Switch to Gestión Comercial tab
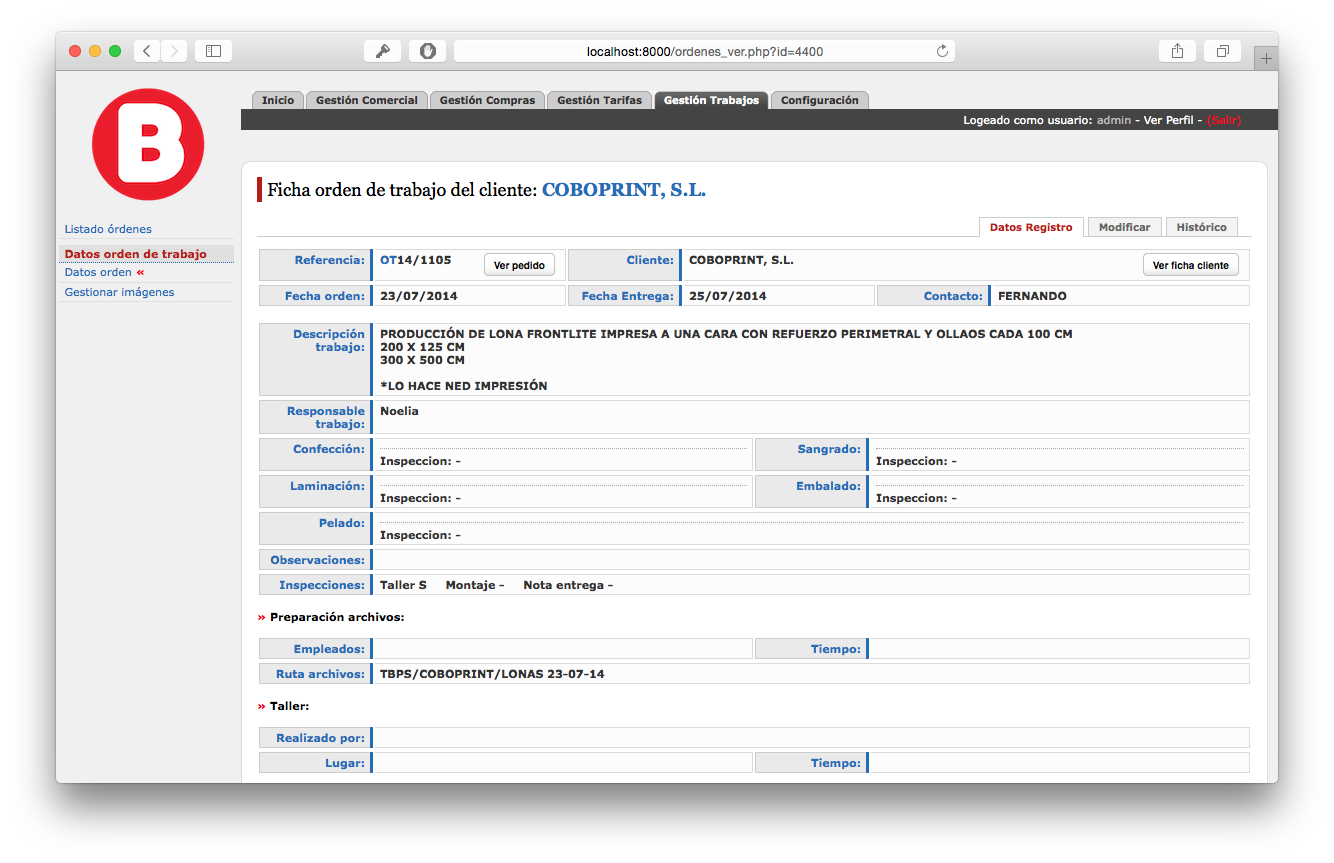Image resolution: width=1334 pixels, height=863 pixels. coord(367,100)
